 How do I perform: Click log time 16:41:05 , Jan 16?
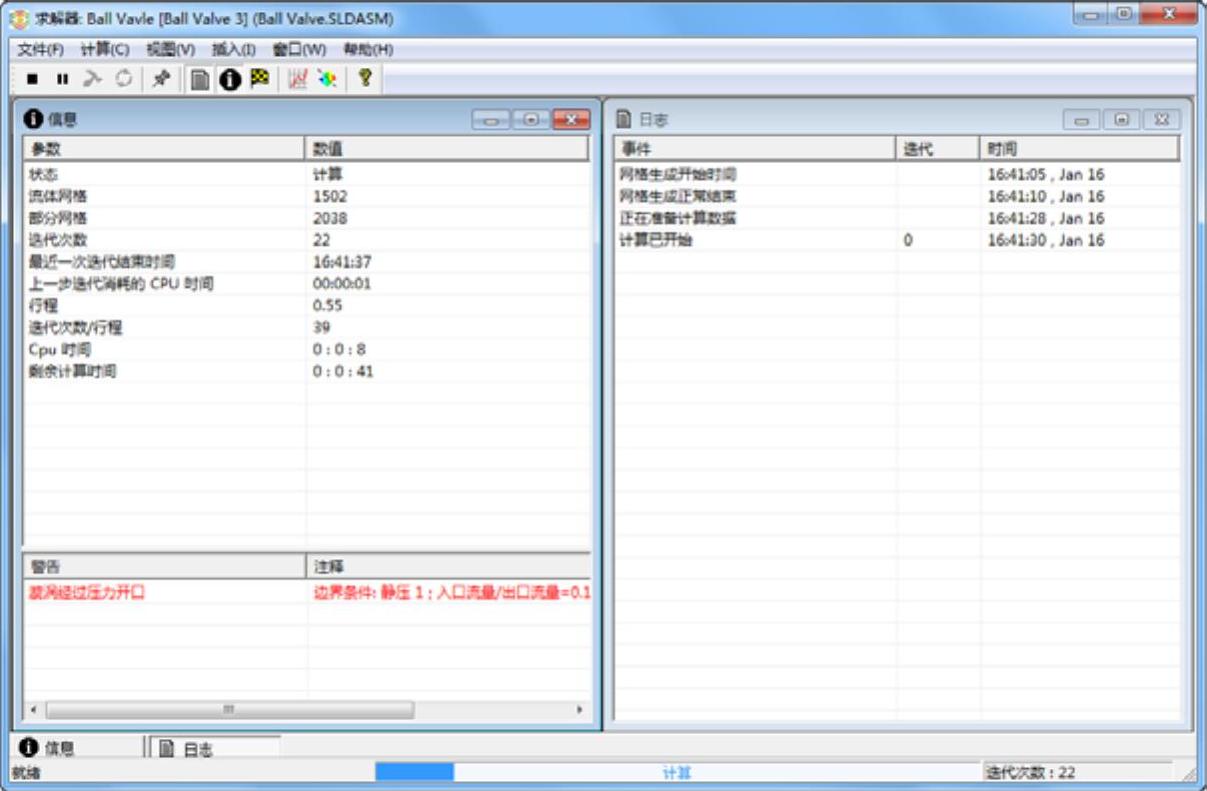tap(1046, 174)
